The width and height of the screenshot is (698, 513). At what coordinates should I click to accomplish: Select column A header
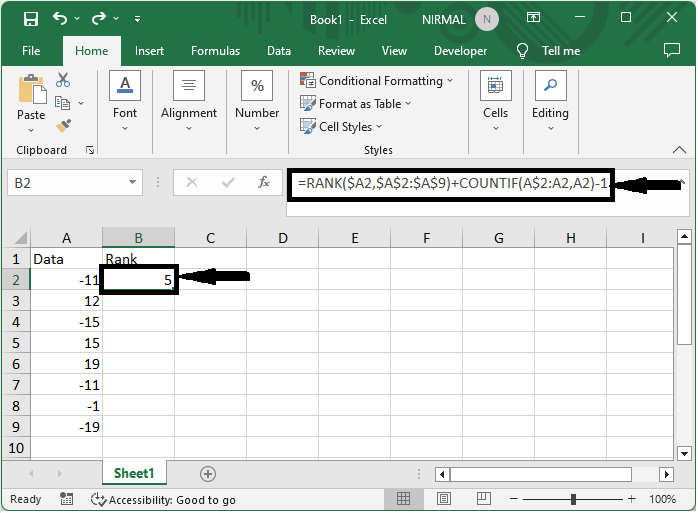point(66,238)
